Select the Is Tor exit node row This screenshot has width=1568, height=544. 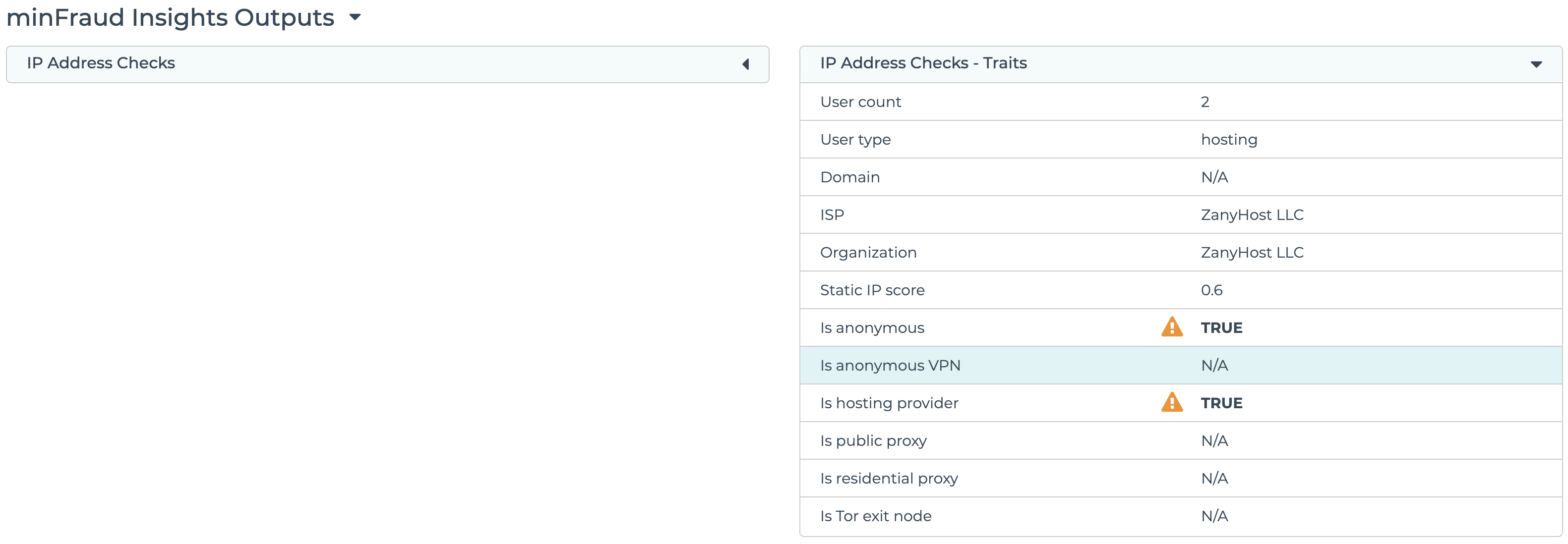tap(875, 516)
